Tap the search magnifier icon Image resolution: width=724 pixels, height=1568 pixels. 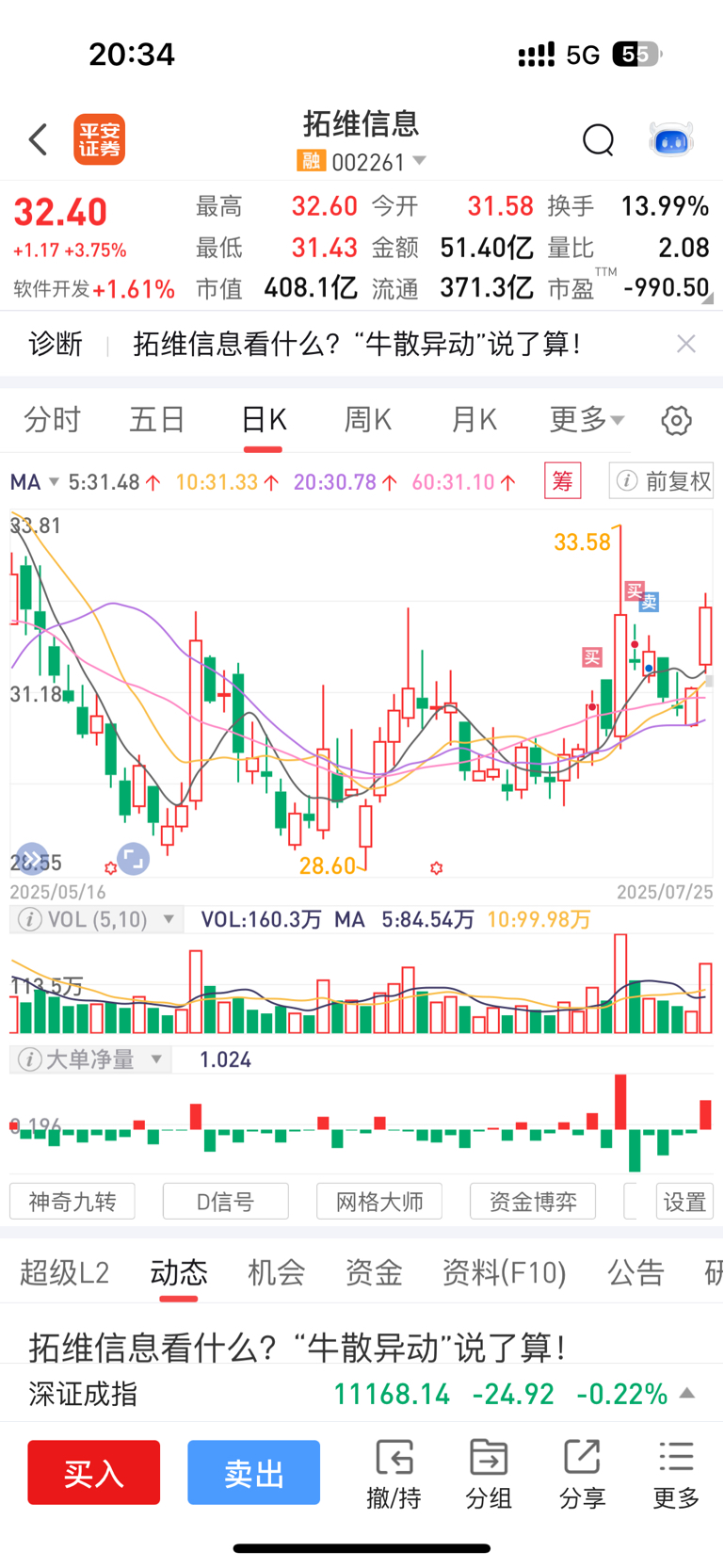[x=598, y=140]
